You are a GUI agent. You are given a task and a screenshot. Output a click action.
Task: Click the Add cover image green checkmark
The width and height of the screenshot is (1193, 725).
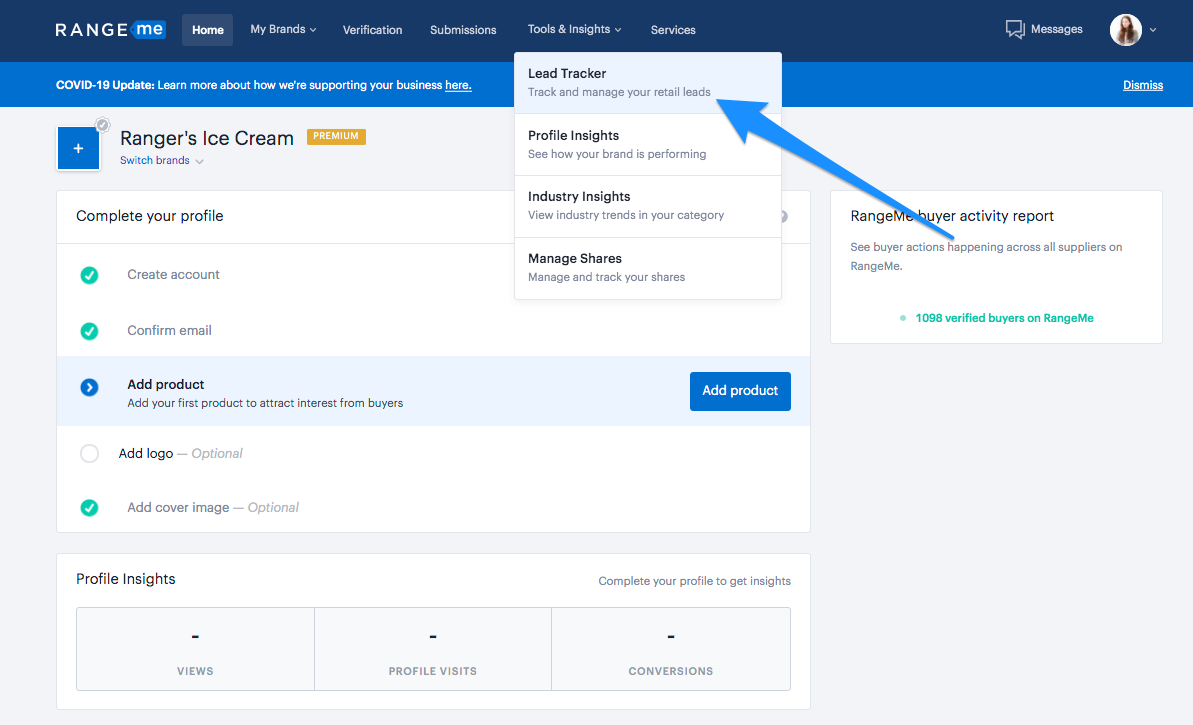(89, 507)
